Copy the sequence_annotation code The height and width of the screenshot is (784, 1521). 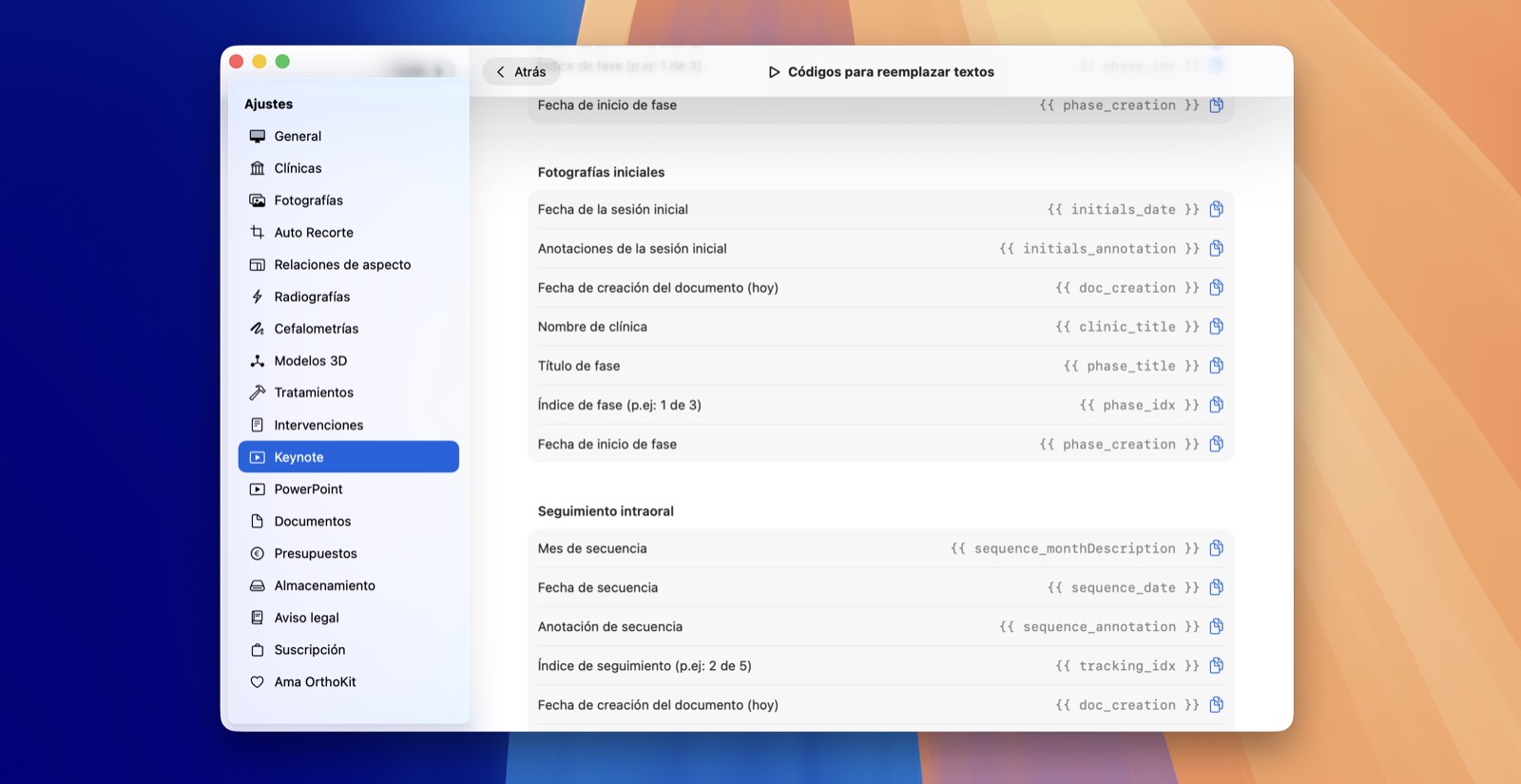[1216, 626]
